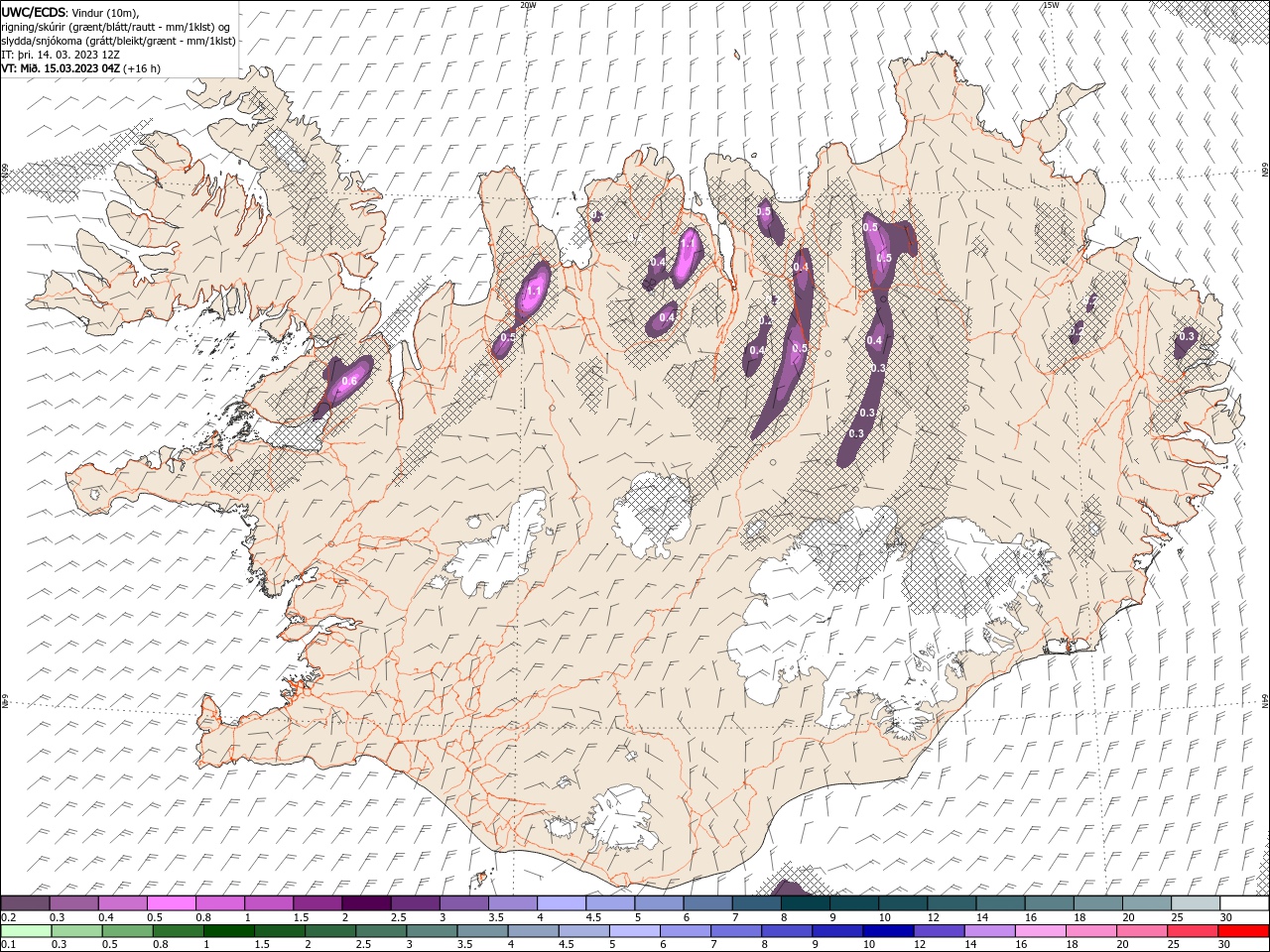Select upper legend swatch between 20 and 25
The width and height of the screenshot is (1270, 952).
(1148, 902)
